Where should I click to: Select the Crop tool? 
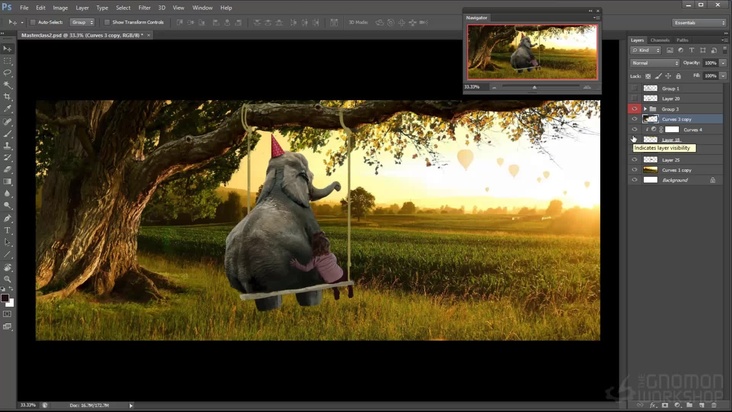tap(7, 96)
